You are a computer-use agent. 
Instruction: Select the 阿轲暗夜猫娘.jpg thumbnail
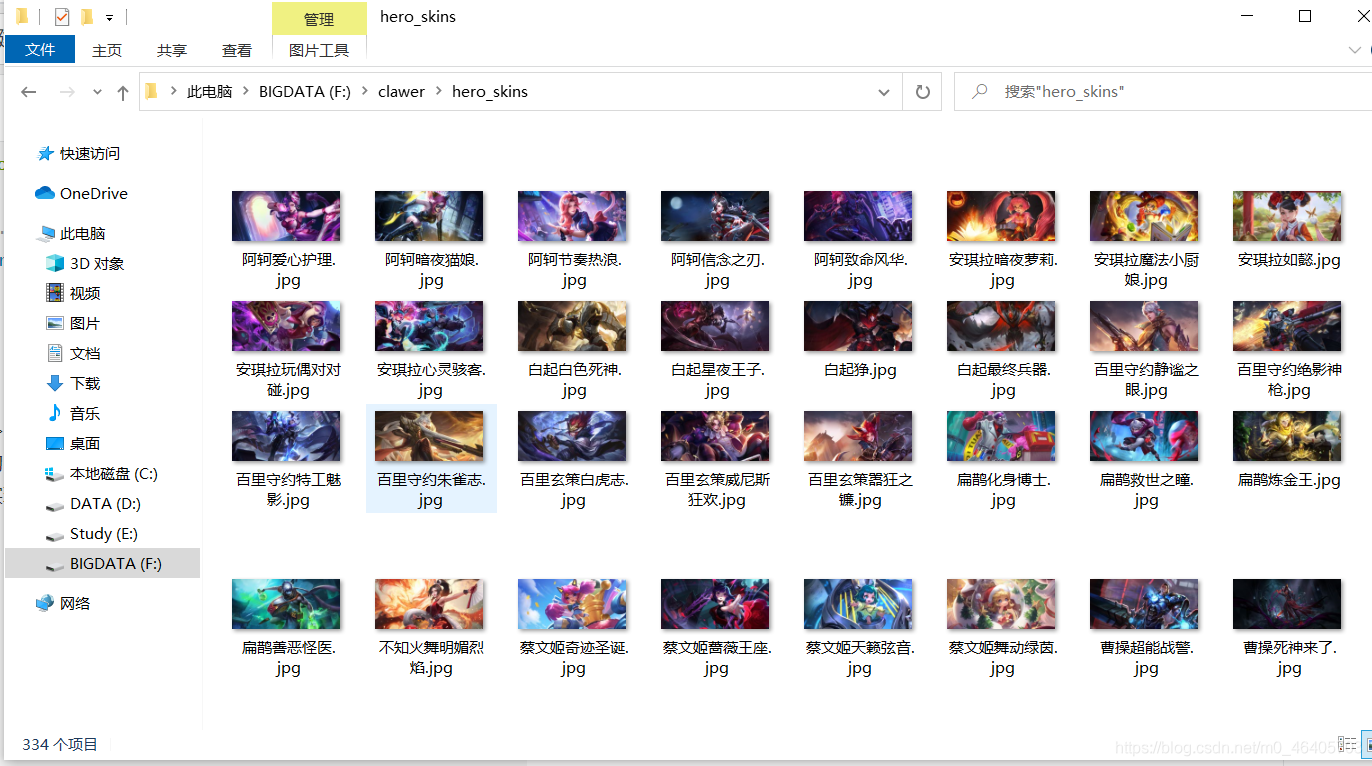click(x=429, y=216)
